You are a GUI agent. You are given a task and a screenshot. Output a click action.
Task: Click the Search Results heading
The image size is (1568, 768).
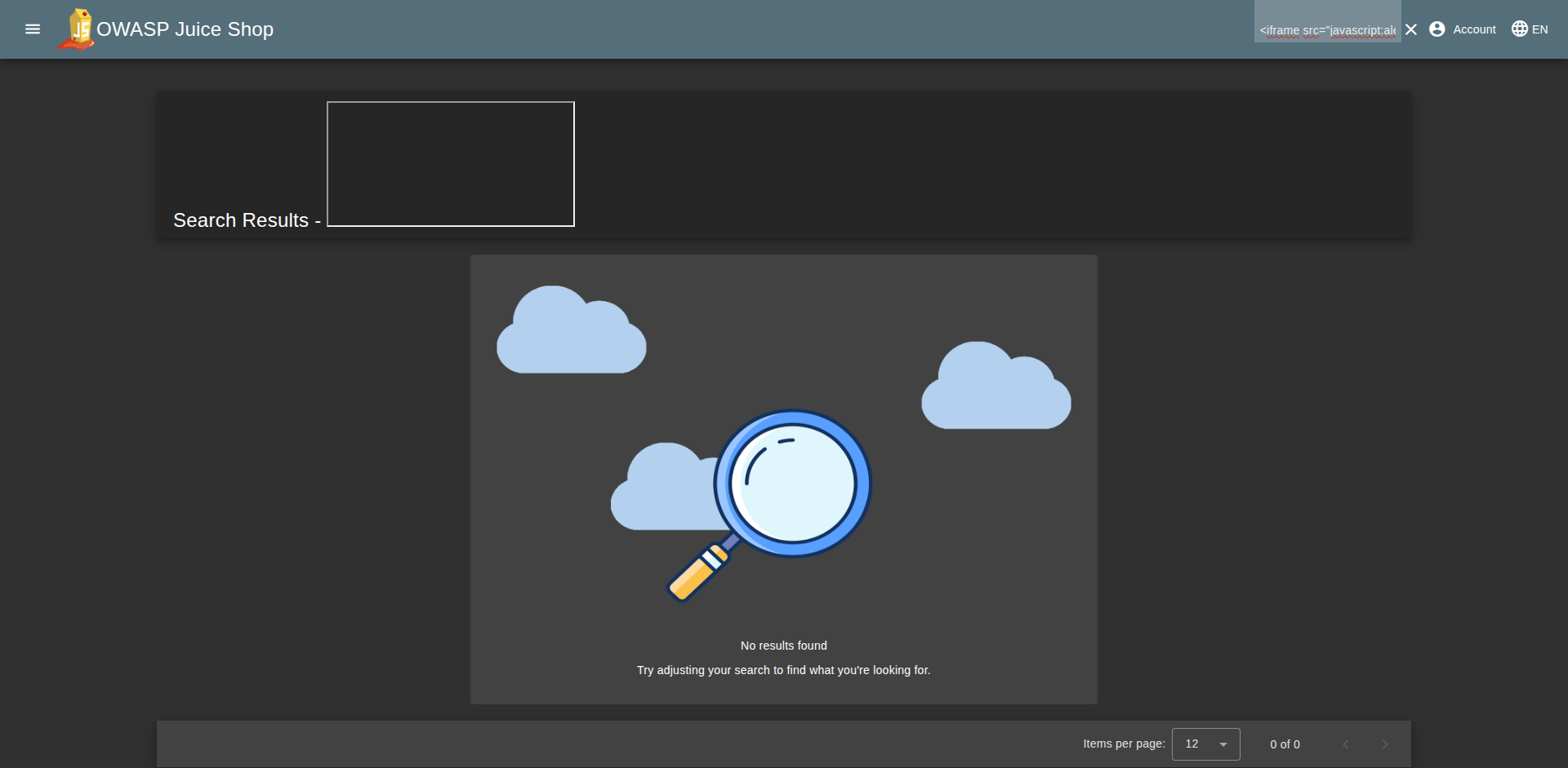coord(241,220)
